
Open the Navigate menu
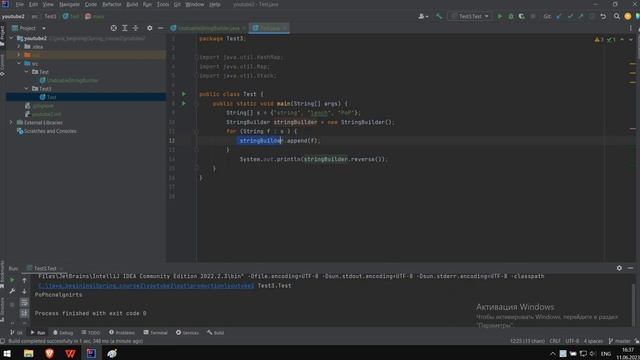(x=69, y=4)
